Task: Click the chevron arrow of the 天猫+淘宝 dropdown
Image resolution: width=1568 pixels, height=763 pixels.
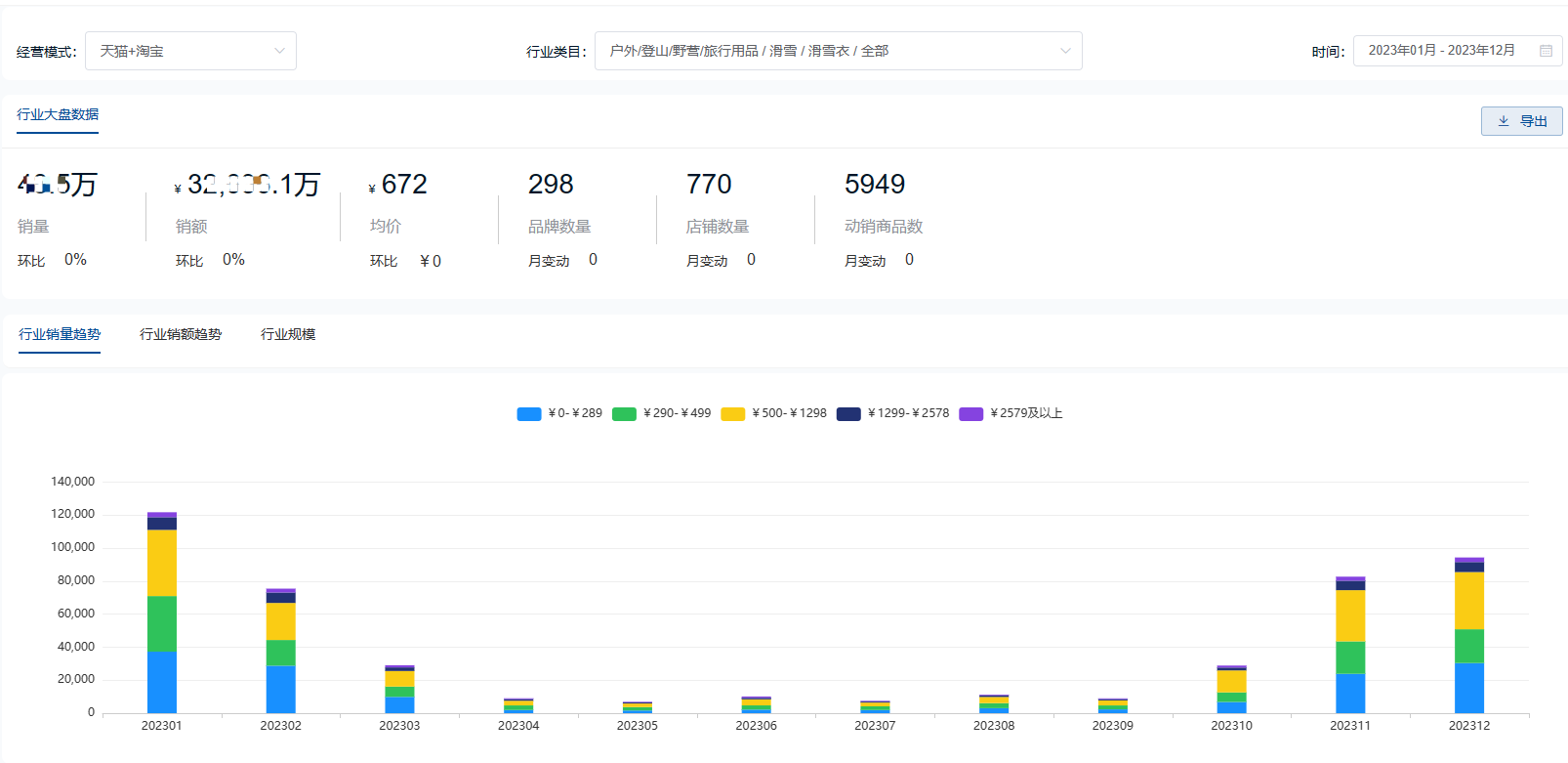Action: point(279,51)
